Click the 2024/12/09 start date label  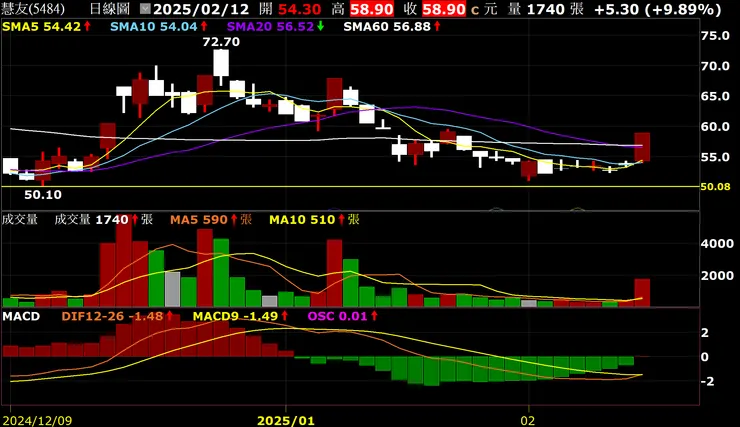pyautogui.click(x=37, y=420)
